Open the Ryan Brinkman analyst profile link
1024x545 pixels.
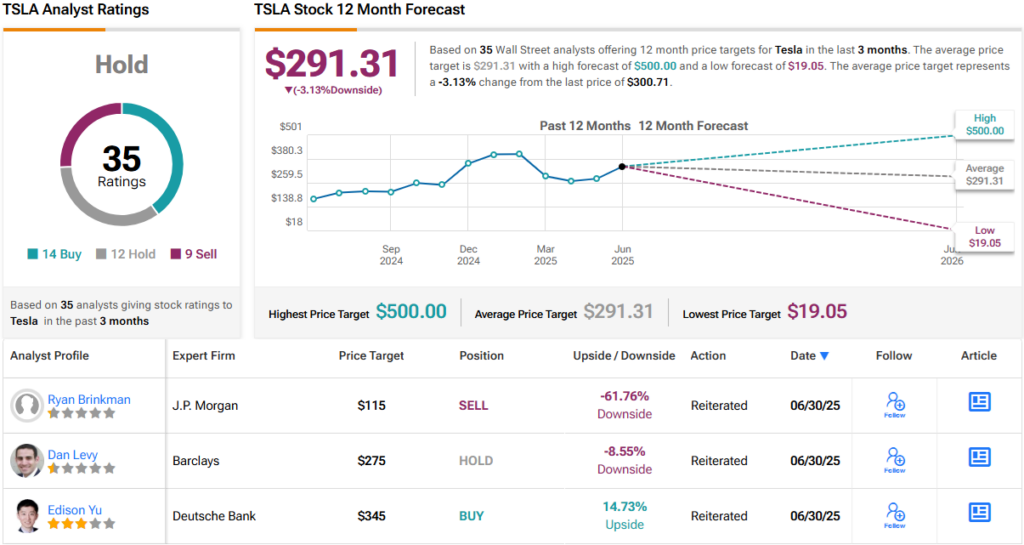tap(89, 399)
